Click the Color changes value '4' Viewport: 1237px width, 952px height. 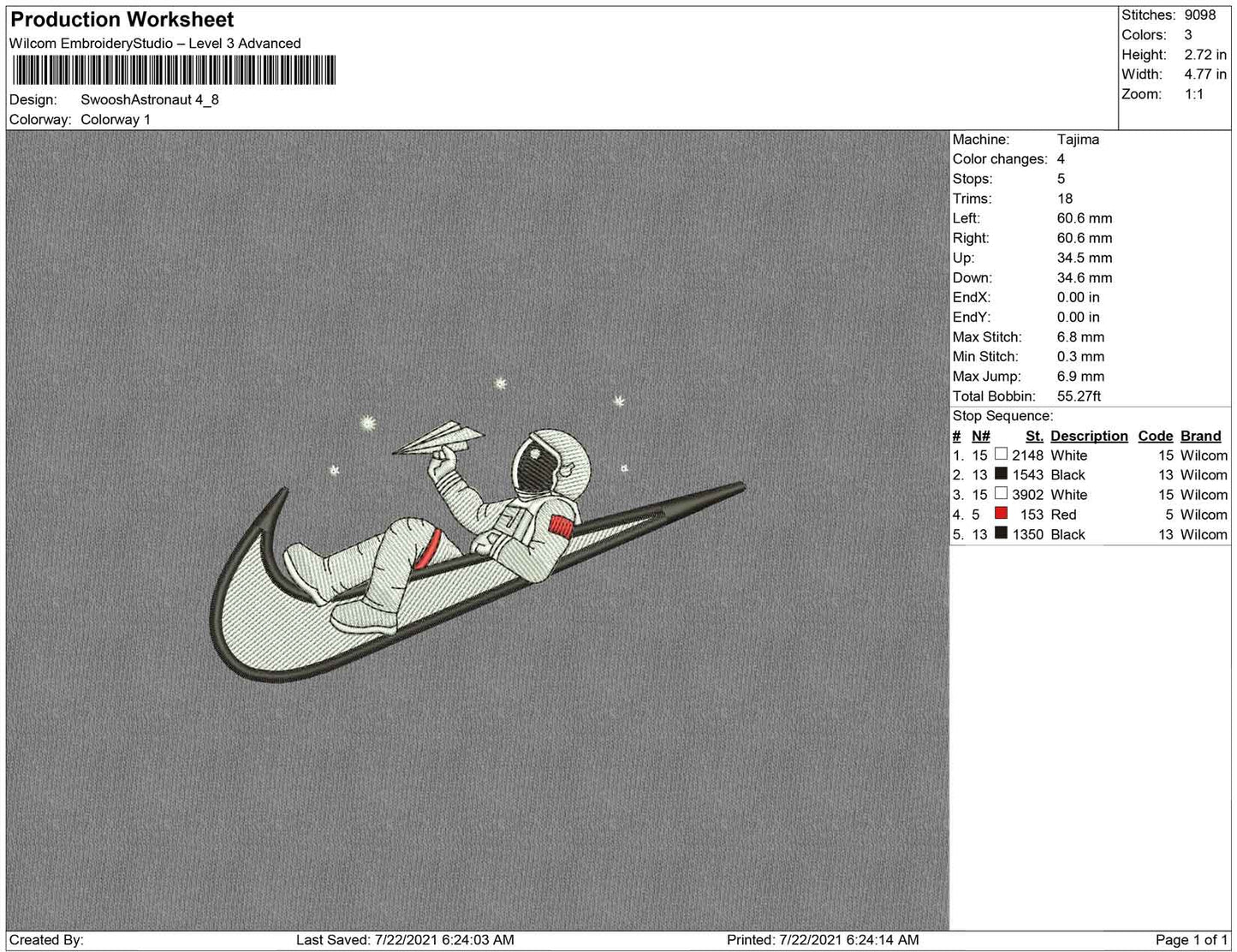[x=1061, y=159]
